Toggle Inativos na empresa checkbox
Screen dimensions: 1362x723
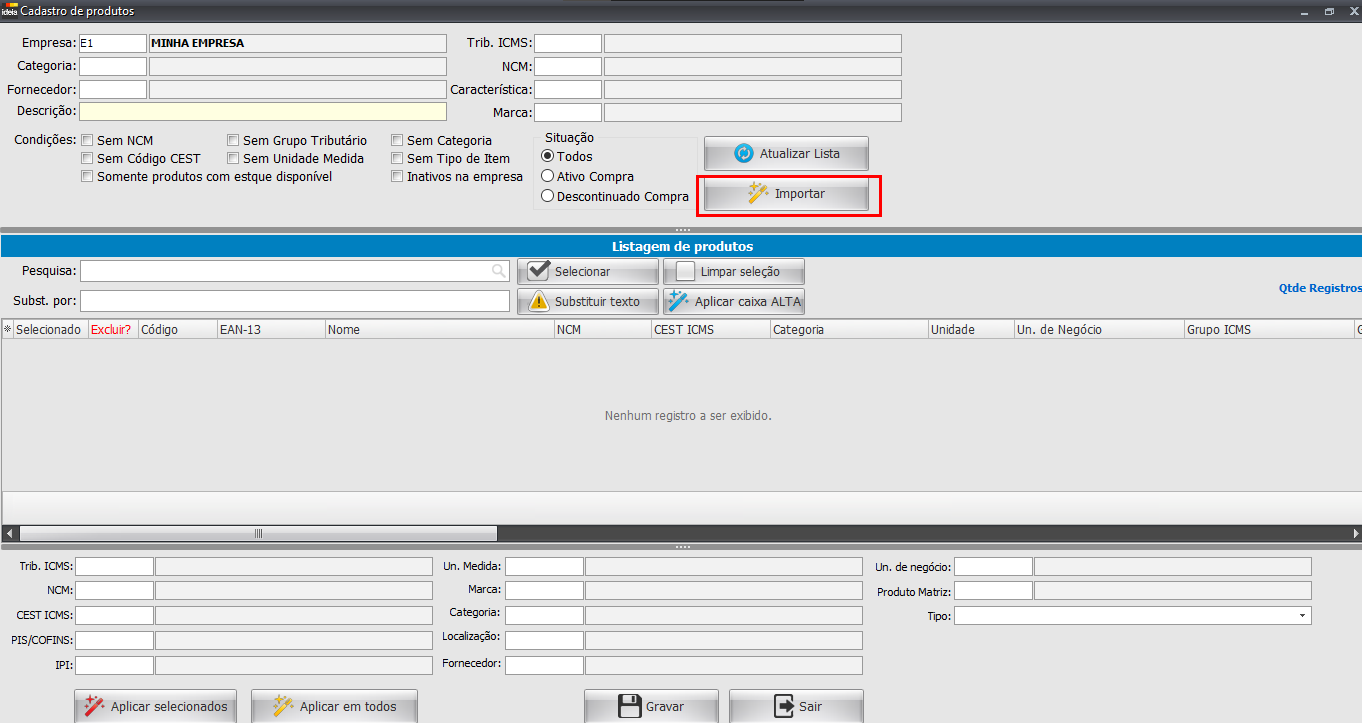click(x=397, y=177)
